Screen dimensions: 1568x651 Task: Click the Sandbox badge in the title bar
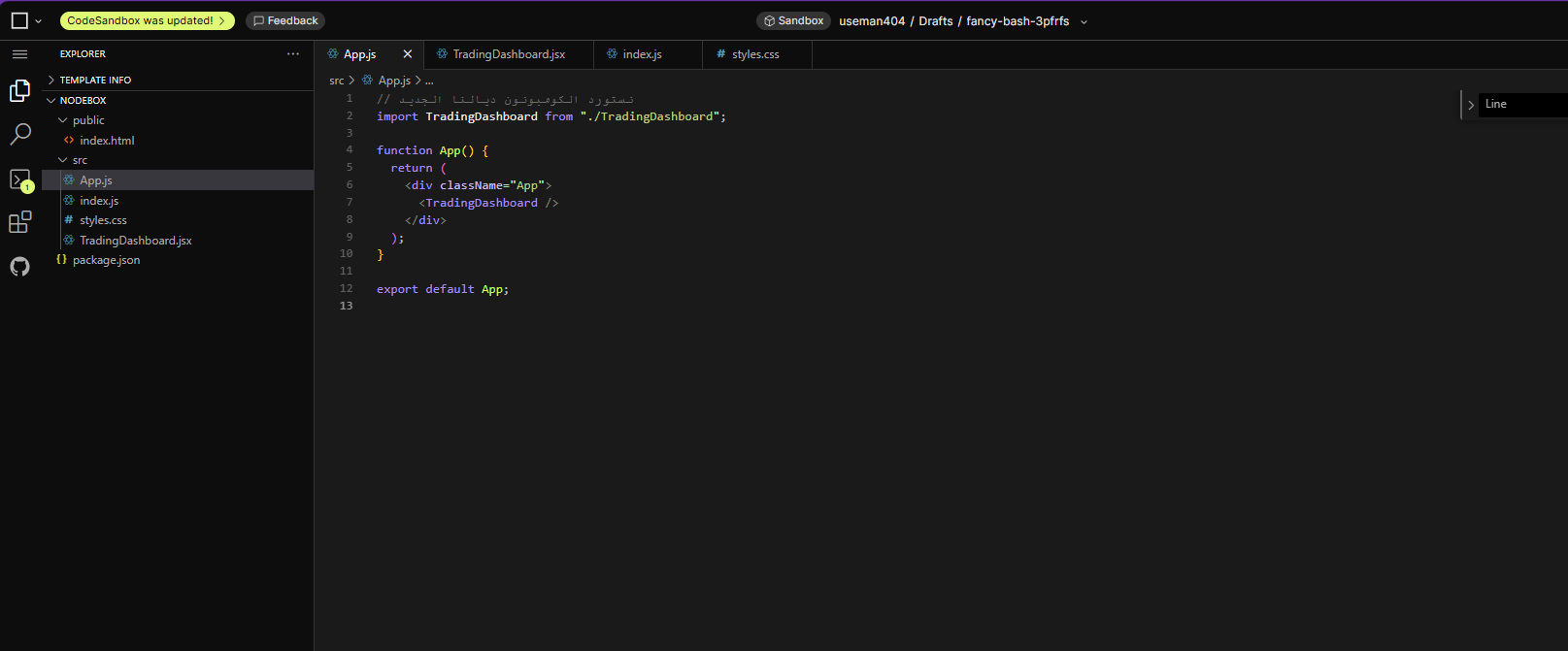(x=793, y=20)
